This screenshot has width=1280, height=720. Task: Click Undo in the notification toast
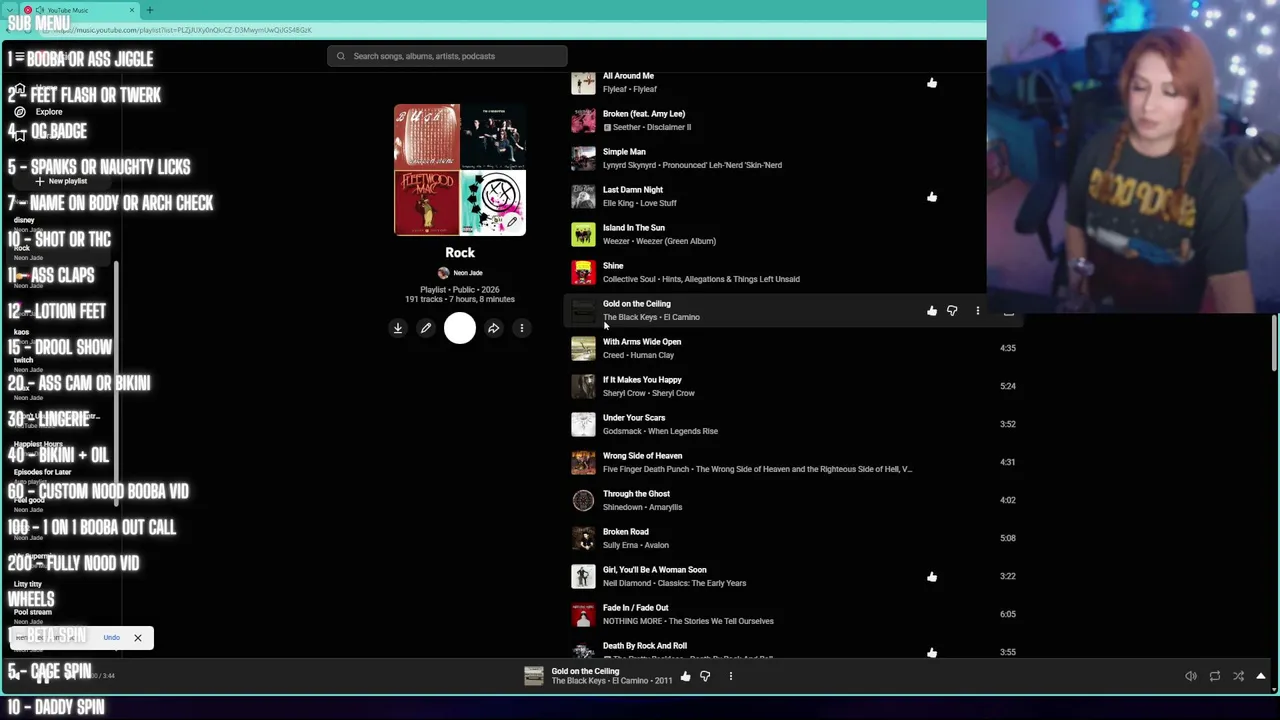tap(111, 638)
